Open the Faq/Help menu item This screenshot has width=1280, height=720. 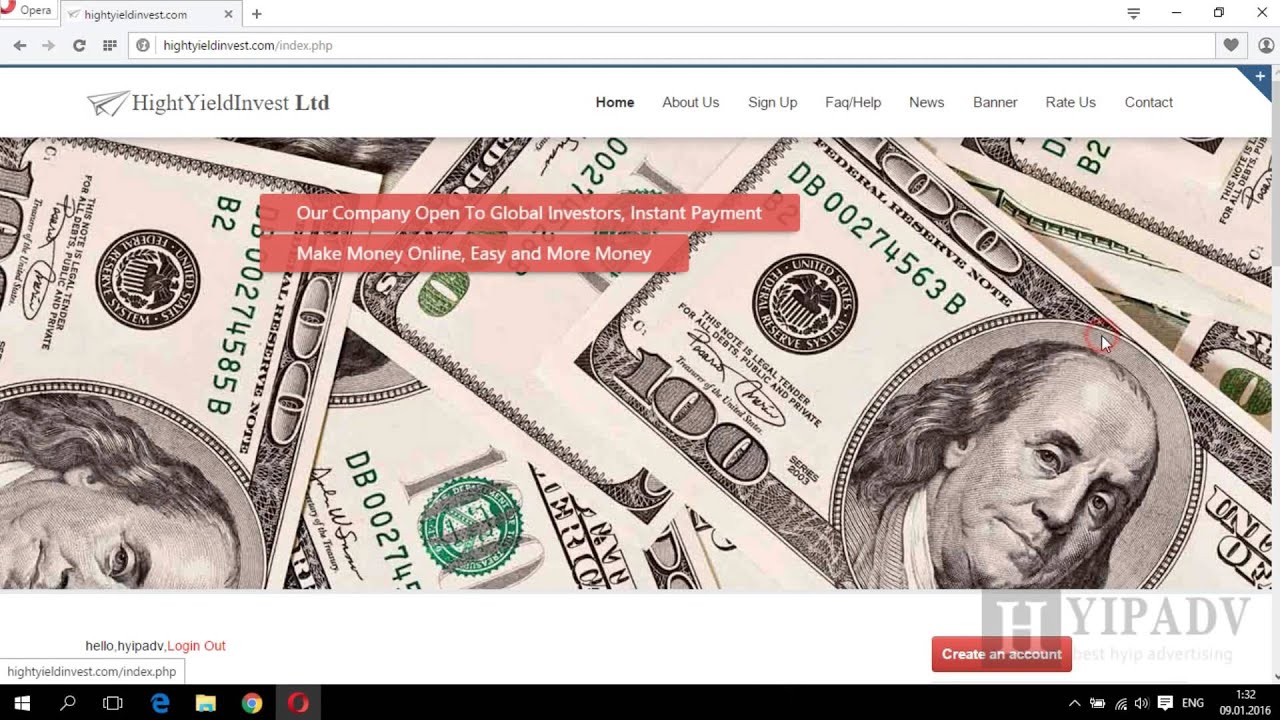point(853,102)
